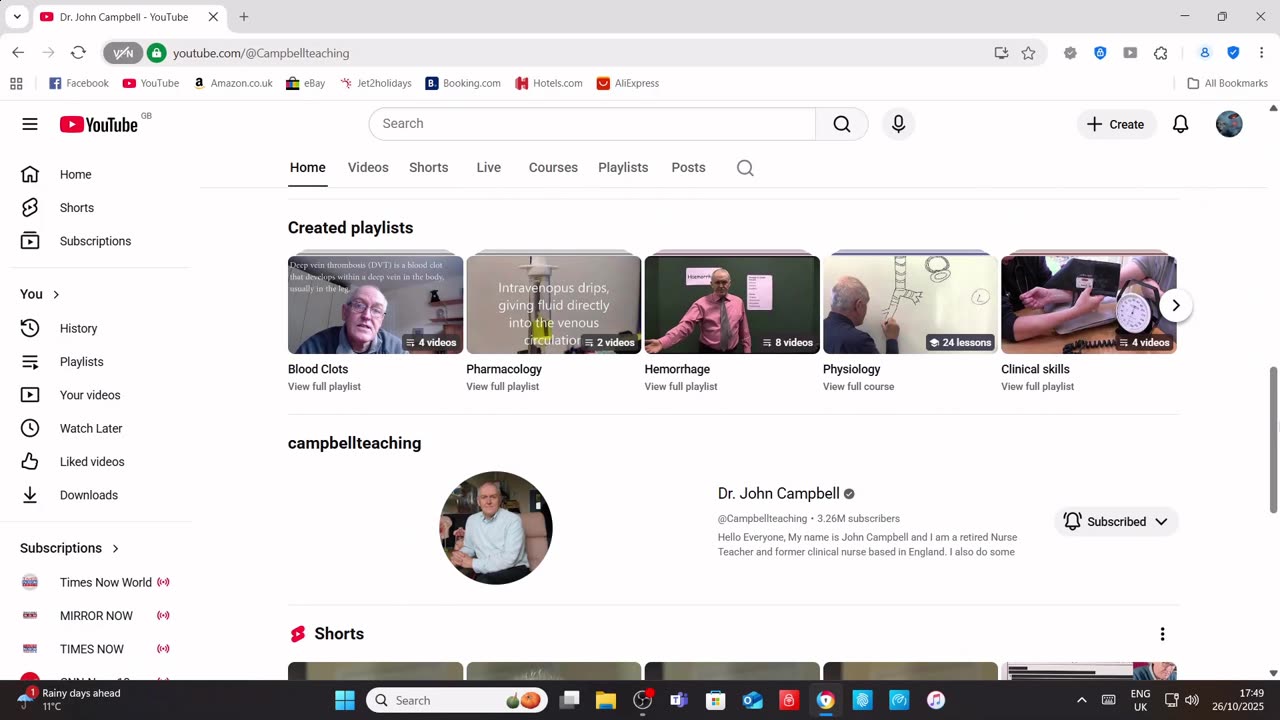The height and width of the screenshot is (720, 1280).
Task: Open Outlook from taskbar
Action: (753, 700)
